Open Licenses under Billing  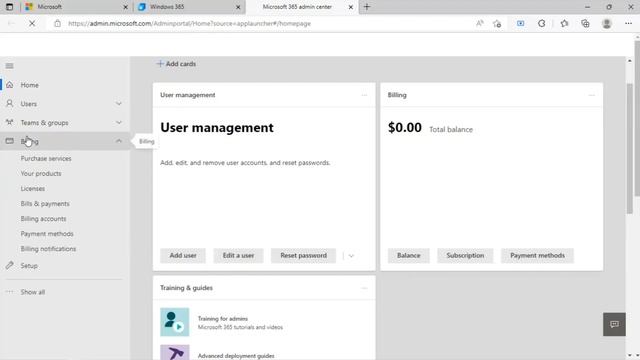(x=33, y=189)
